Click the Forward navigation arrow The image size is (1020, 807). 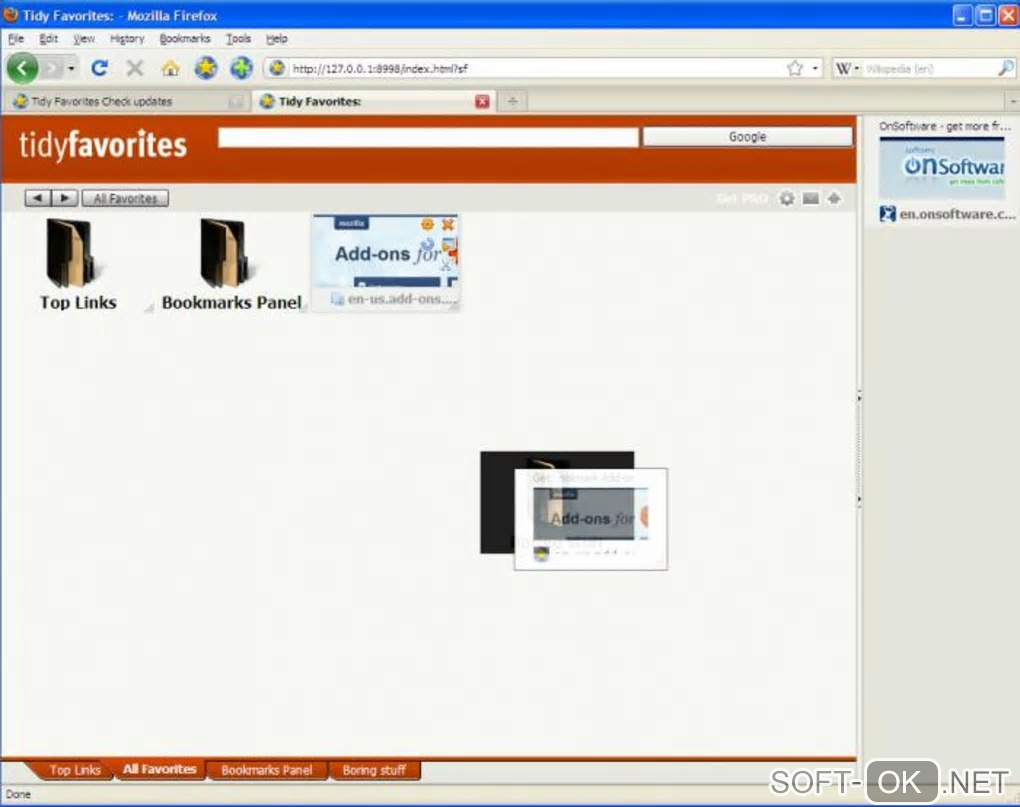(x=53, y=68)
